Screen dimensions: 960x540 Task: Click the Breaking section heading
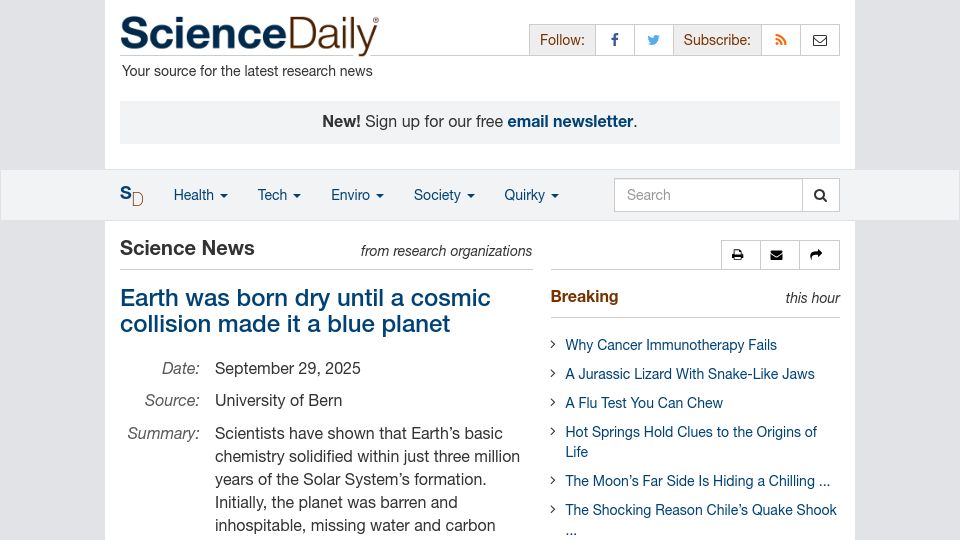[584, 296]
